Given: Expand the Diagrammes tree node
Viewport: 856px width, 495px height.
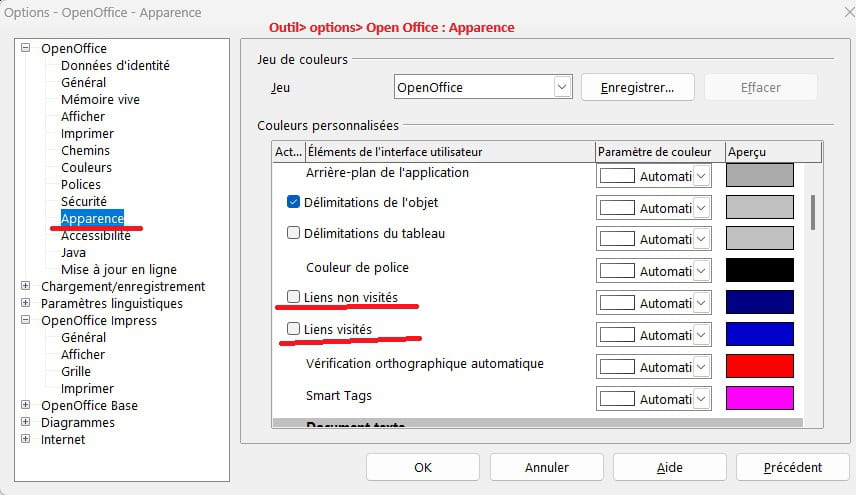Looking at the screenshot, I should 26,421.
